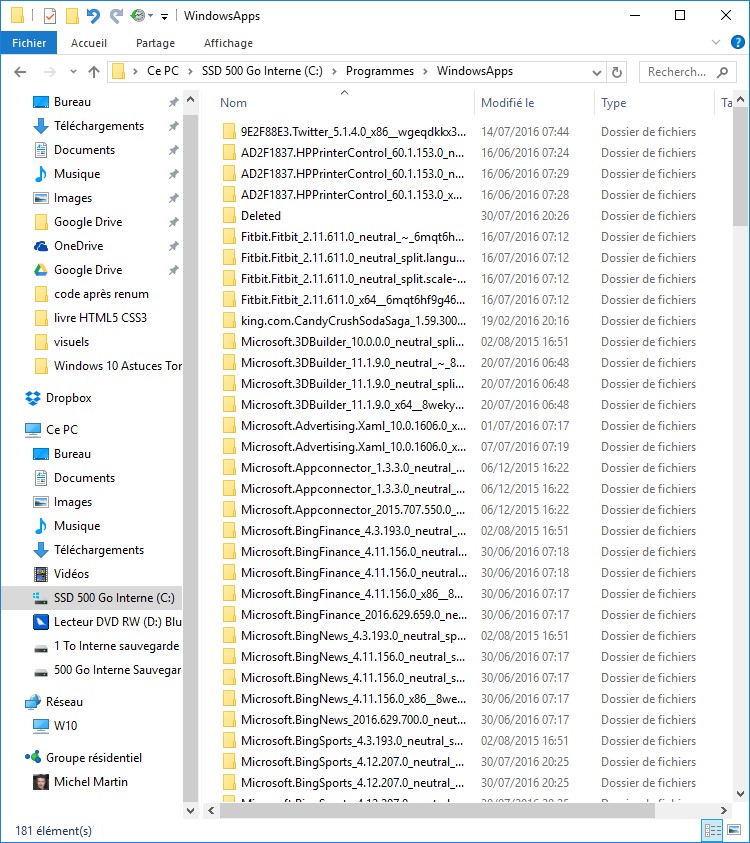Open OneDrive in navigation pane
Screen dimensions: 750x843
pyautogui.click(x=78, y=246)
